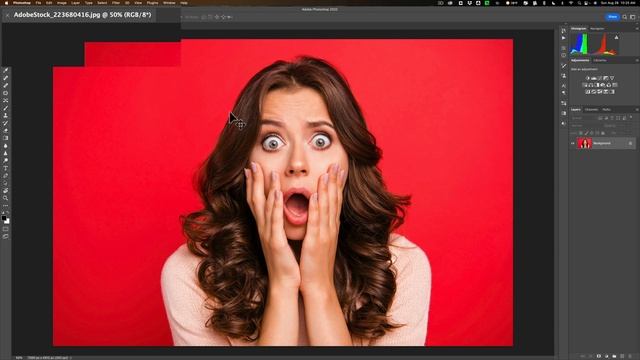
Task: Add a Brightness/Contrast adjustment
Action: [588, 78]
